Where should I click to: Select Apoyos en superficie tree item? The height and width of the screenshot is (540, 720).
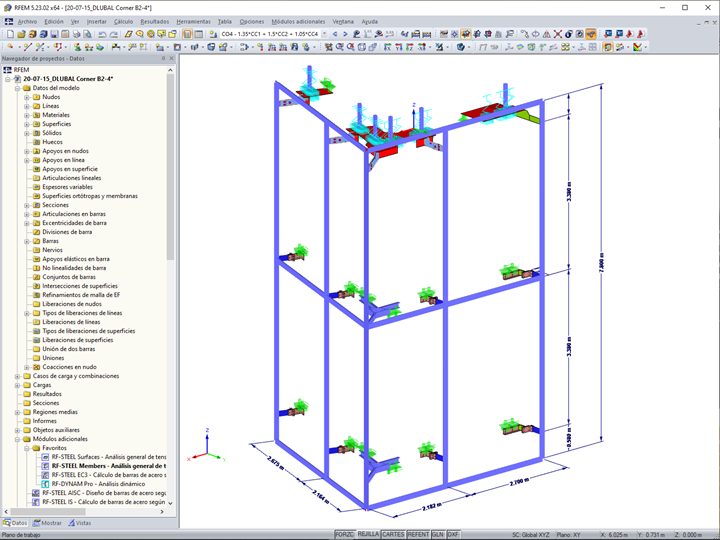65,169
